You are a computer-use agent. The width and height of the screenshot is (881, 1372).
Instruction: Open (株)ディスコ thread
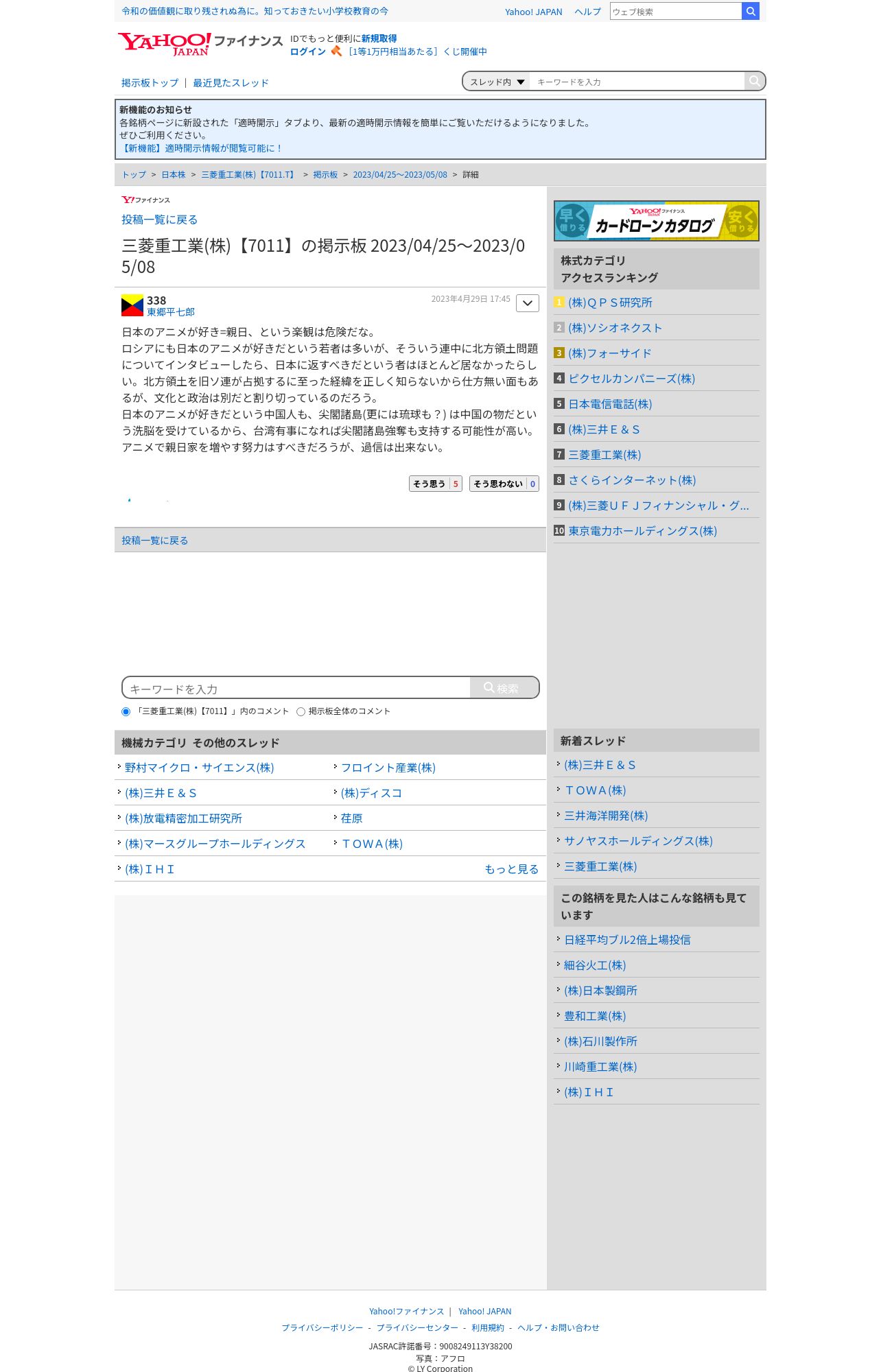tap(371, 793)
